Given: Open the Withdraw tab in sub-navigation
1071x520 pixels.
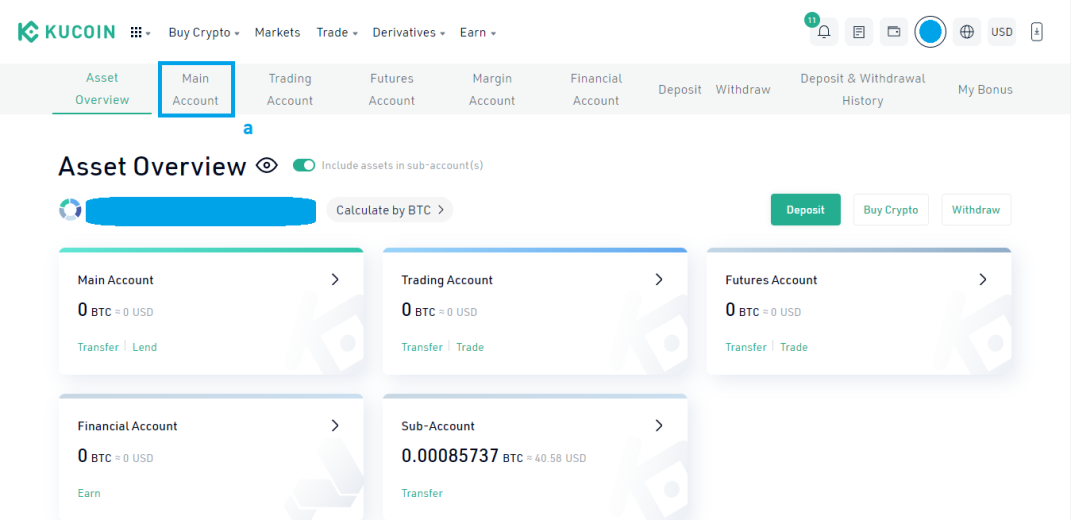Looking at the screenshot, I should (x=743, y=90).
